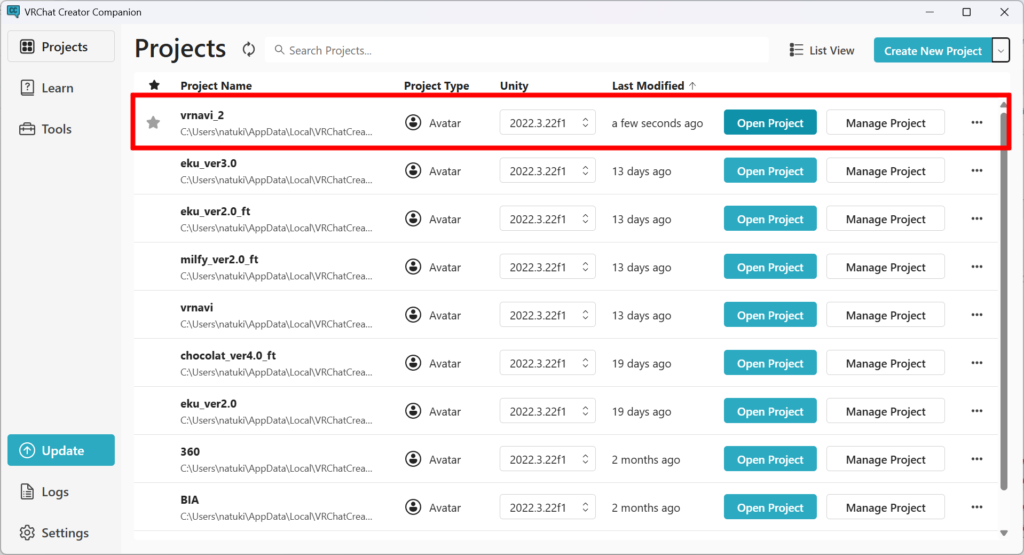Open more options for the 360 project
The height and width of the screenshot is (555, 1024).
click(976, 460)
